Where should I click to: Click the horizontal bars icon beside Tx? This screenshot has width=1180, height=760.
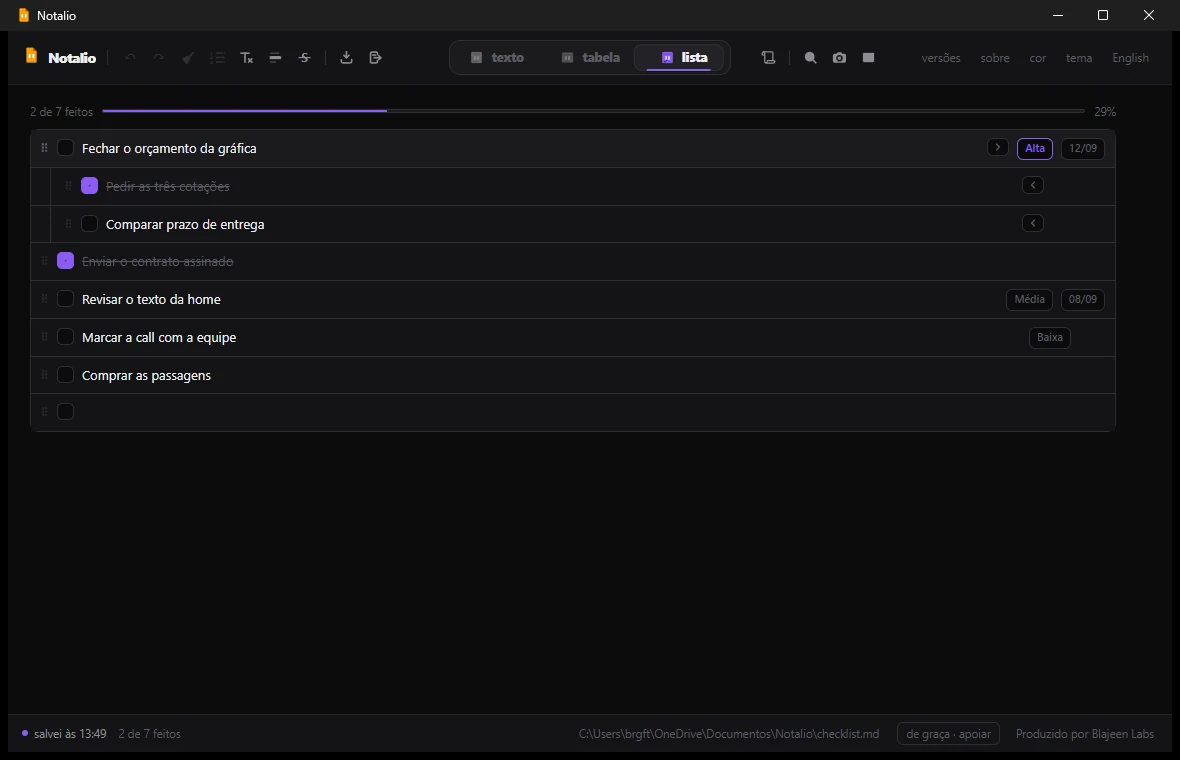[x=275, y=58]
